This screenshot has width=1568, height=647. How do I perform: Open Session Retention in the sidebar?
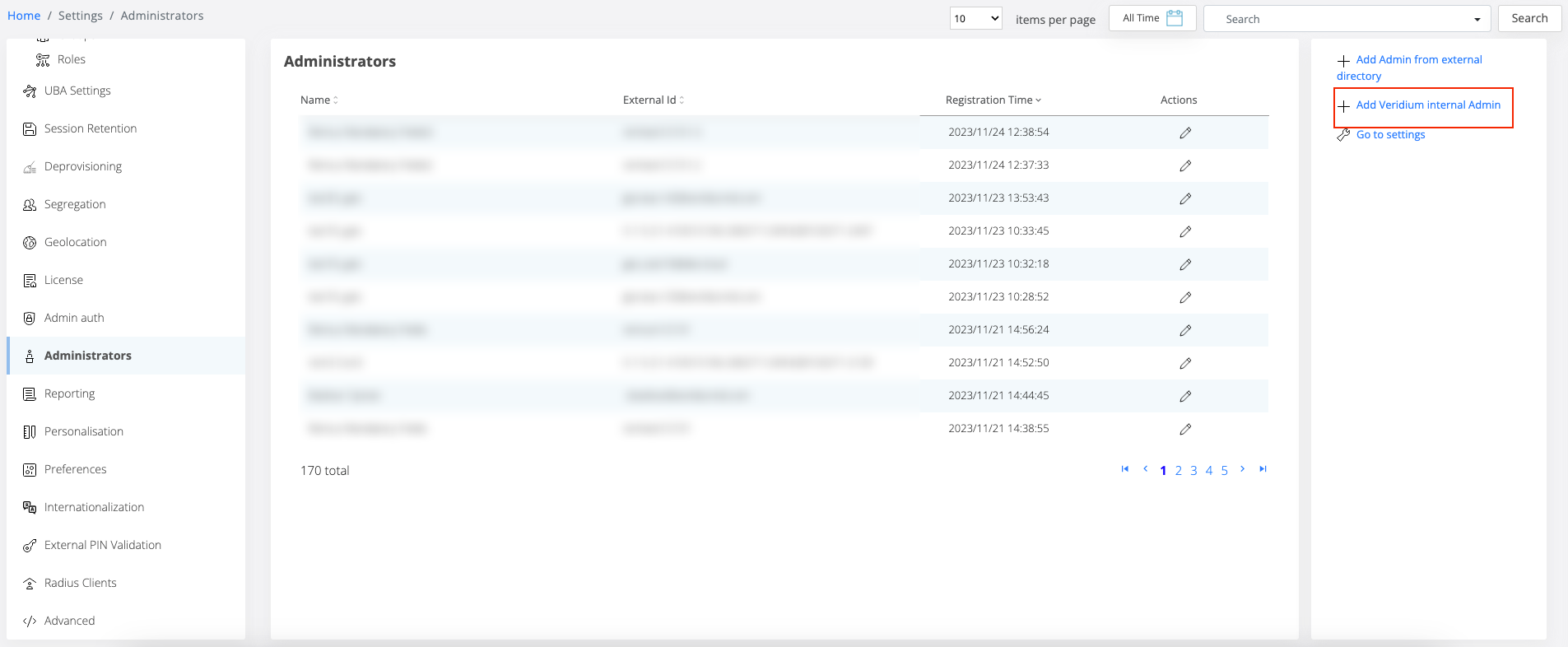[x=91, y=128]
